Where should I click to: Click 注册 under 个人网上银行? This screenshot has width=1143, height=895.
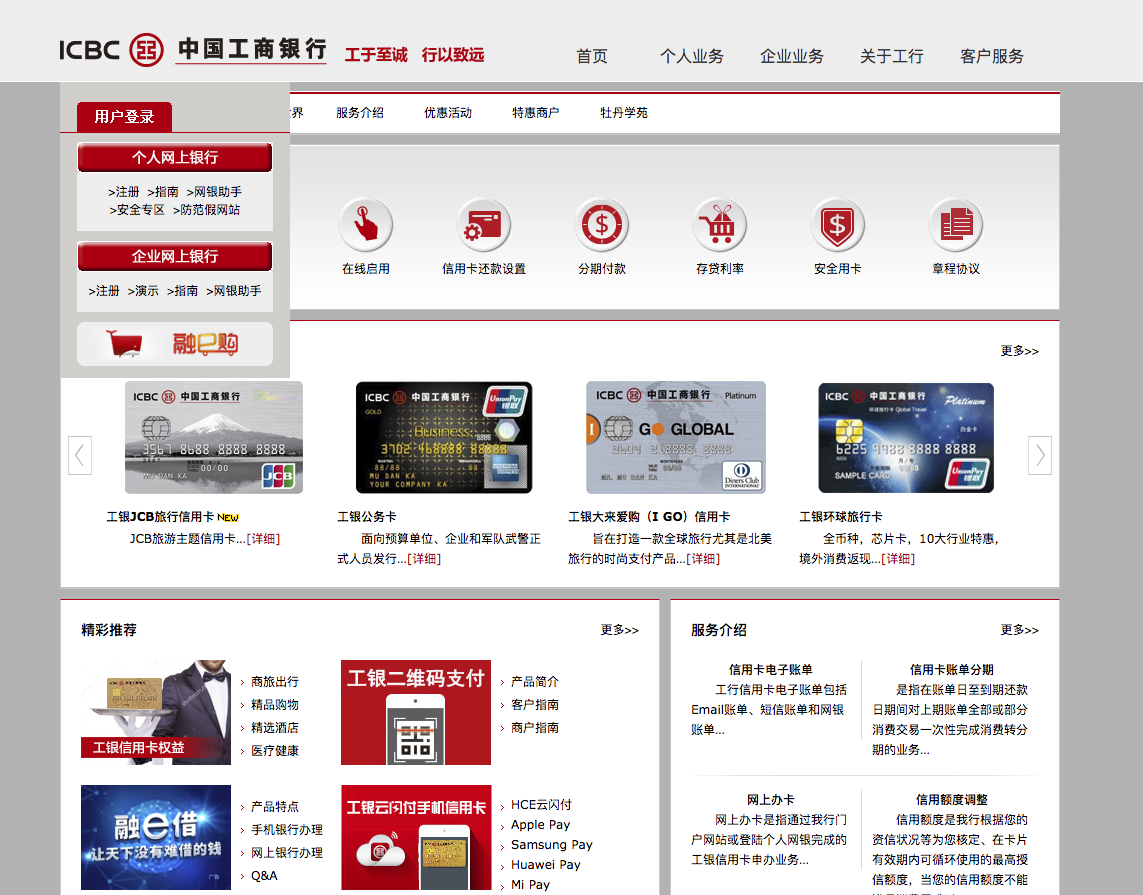(124, 192)
